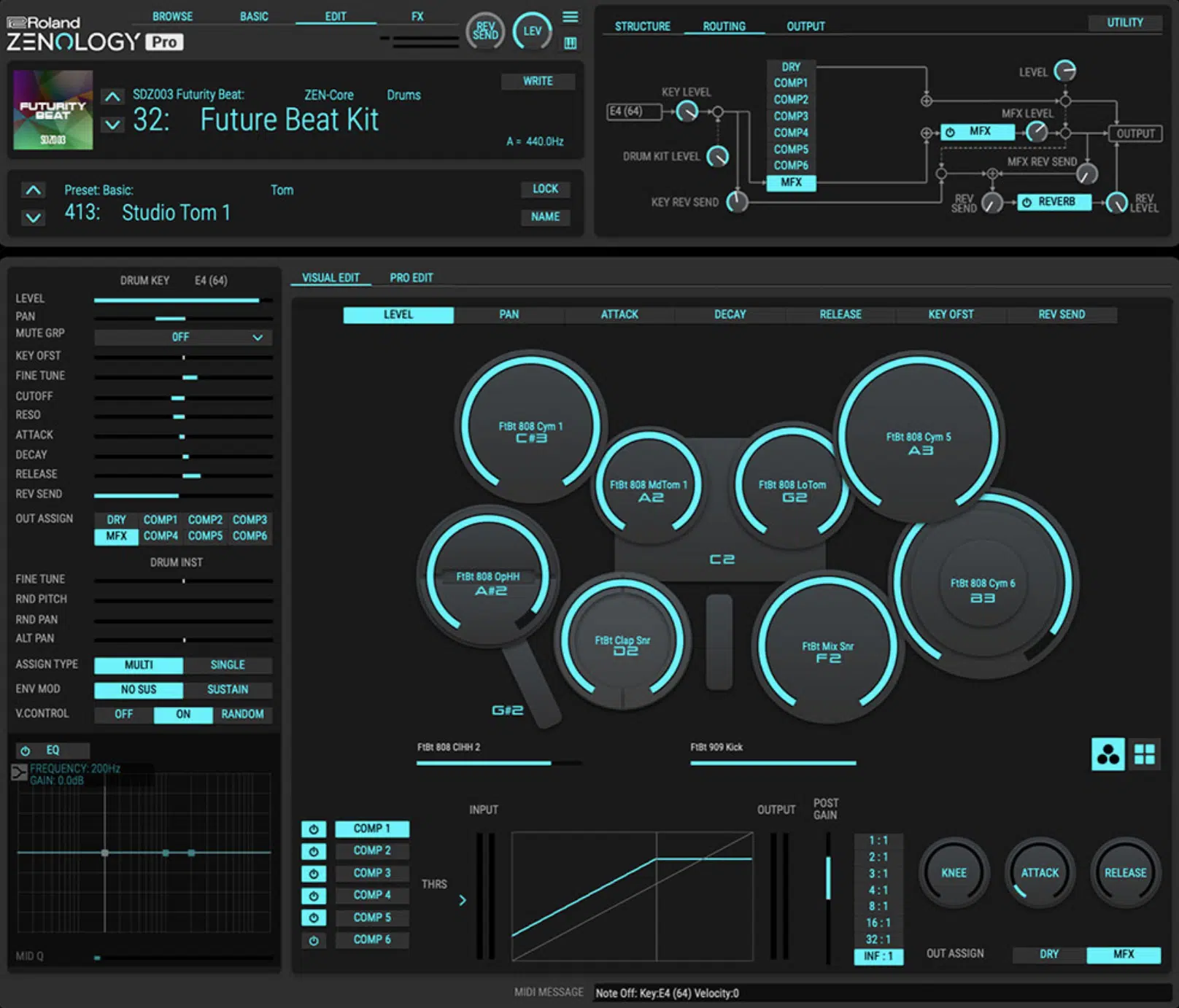Image resolution: width=1179 pixels, height=1008 pixels.
Task: Show the DECAY pad parameter
Action: tap(730, 314)
